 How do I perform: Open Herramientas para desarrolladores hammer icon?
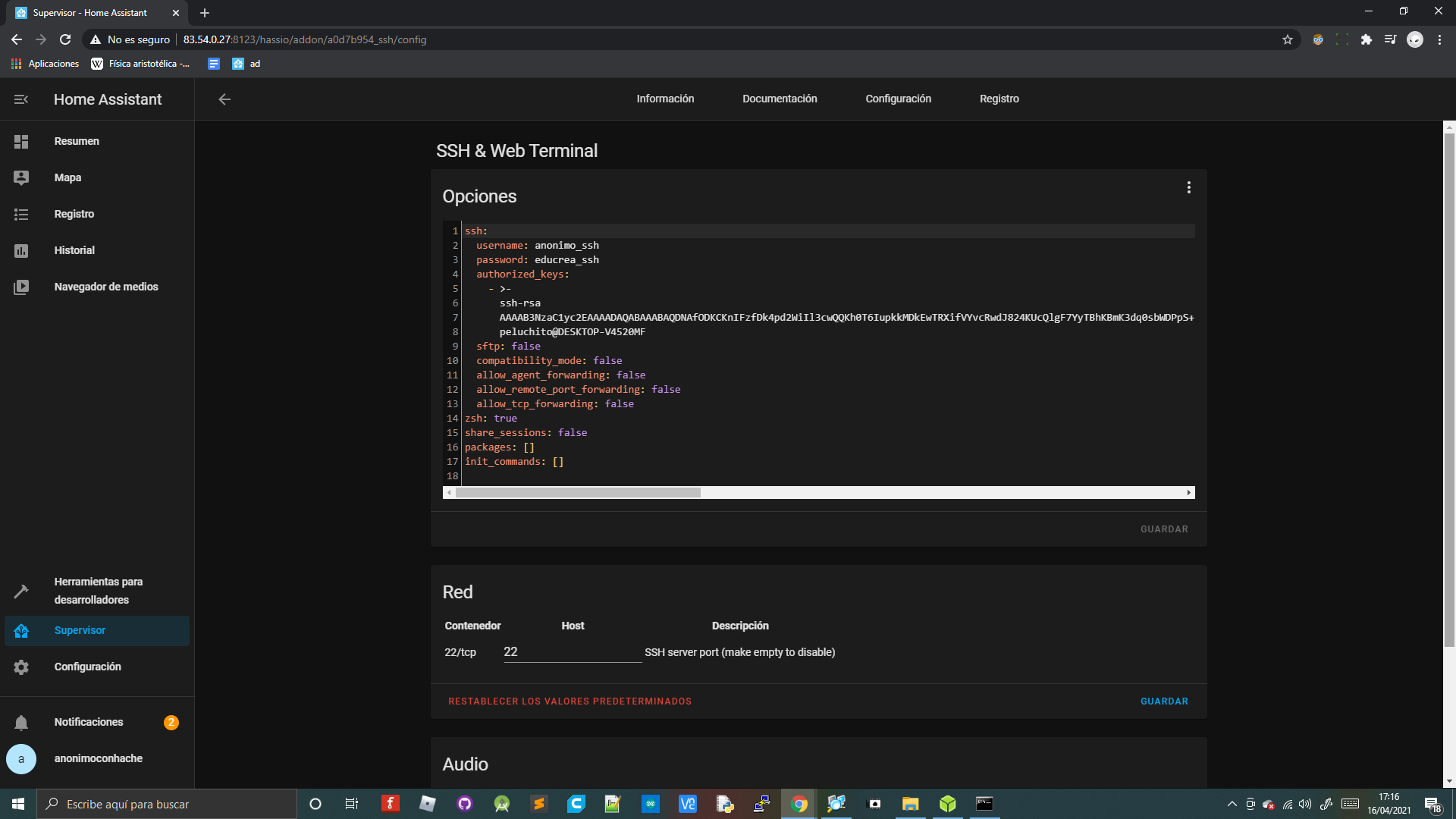click(x=21, y=591)
